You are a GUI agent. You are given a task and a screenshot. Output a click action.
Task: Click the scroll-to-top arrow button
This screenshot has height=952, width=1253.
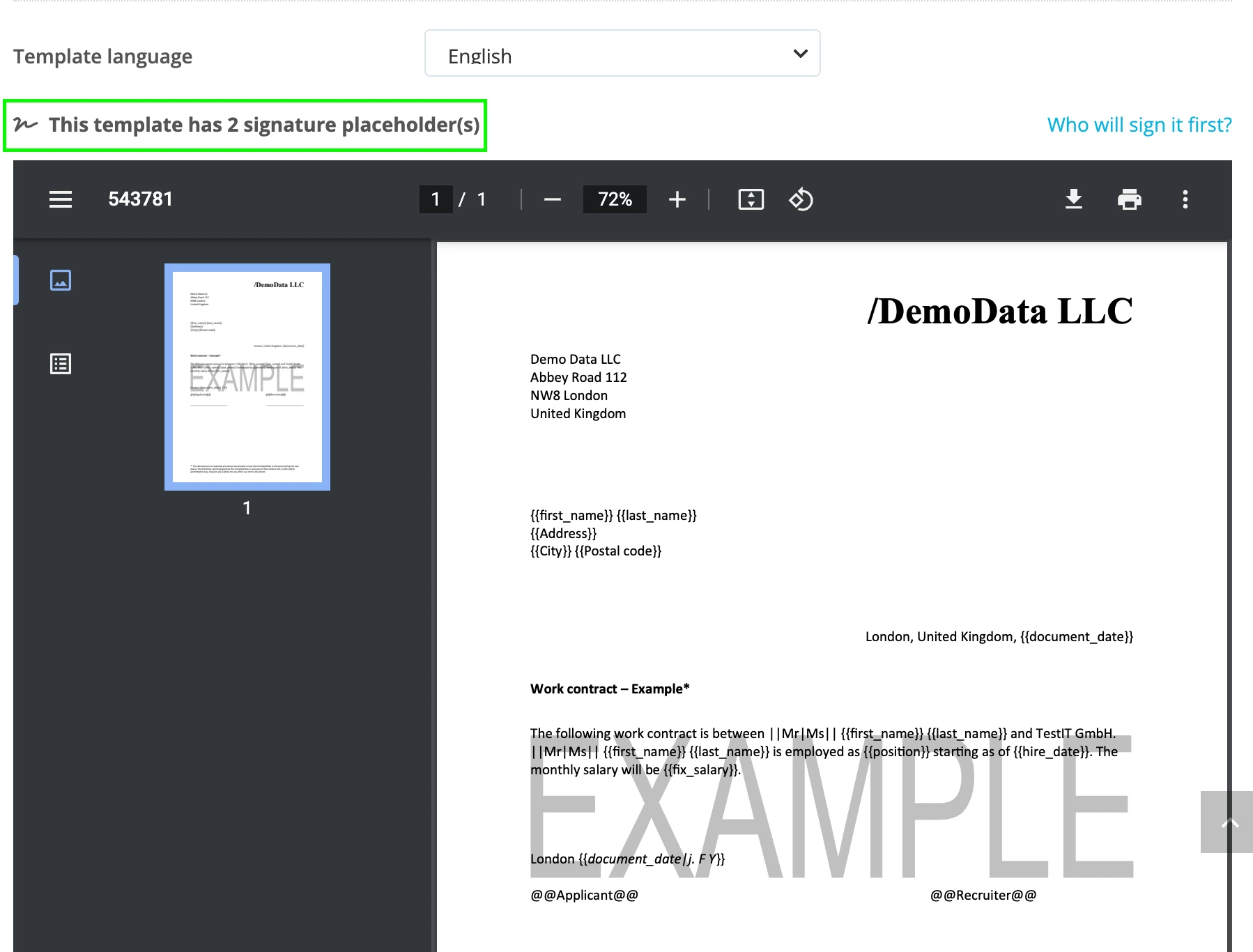click(x=1227, y=822)
